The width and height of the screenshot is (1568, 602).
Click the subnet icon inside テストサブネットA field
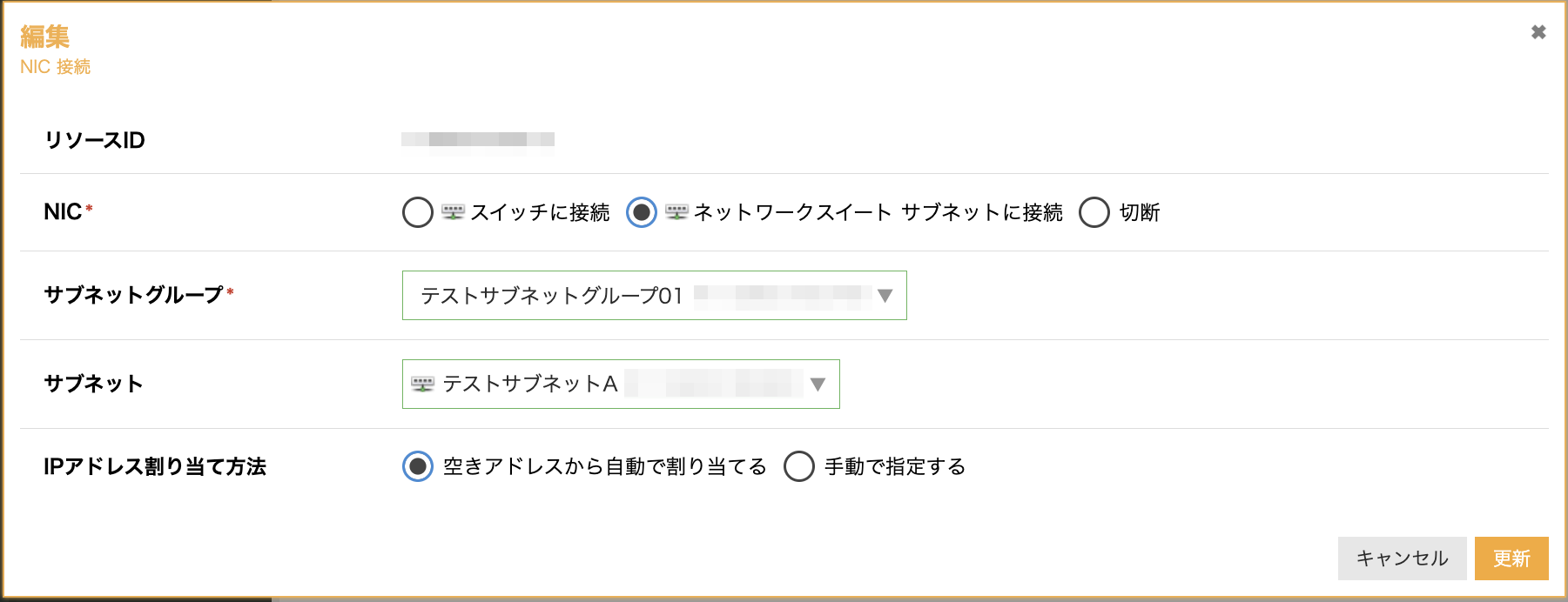(x=422, y=384)
